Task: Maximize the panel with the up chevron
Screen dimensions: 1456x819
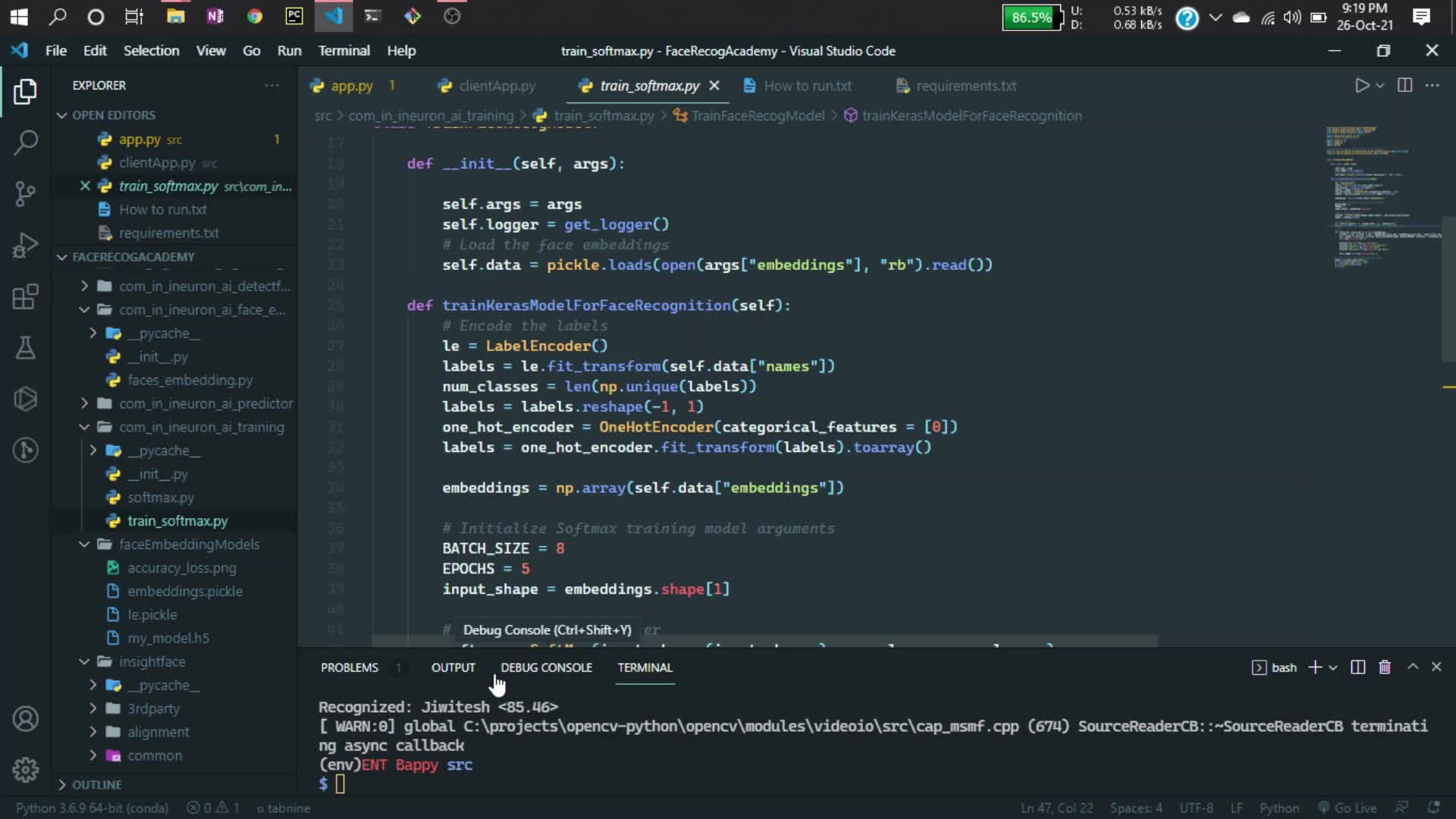Action: click(1413, 667)
